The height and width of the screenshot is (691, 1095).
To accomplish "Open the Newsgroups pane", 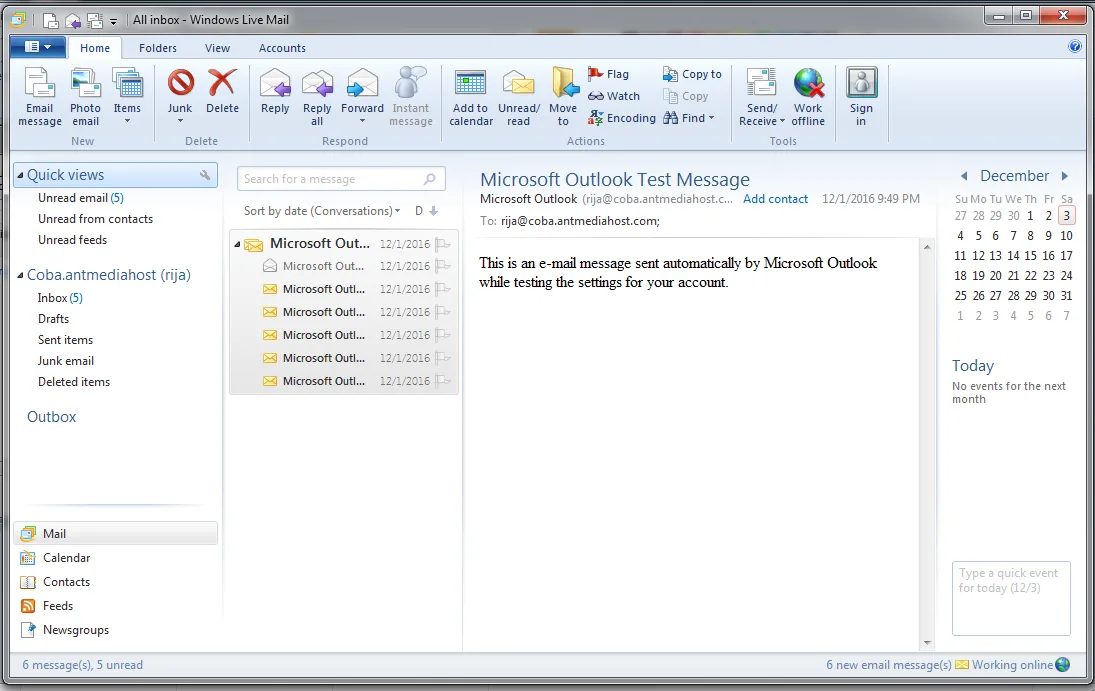I will 65,630.
